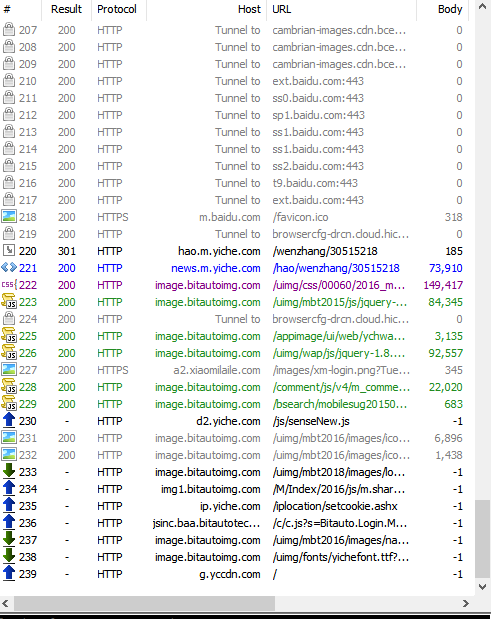491x619 pixels.
Task: Click the JS script icon of session 225
Action: coord(9,335)
